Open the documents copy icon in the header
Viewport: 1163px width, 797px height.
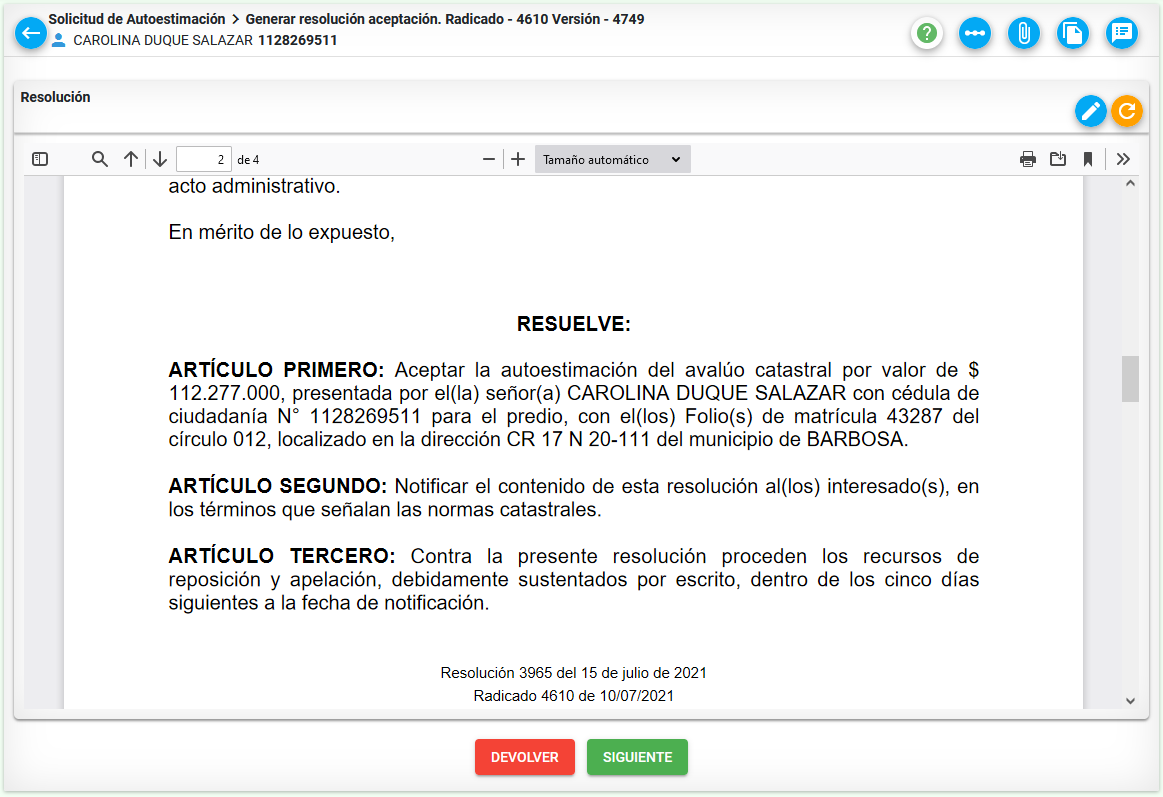1073,33
